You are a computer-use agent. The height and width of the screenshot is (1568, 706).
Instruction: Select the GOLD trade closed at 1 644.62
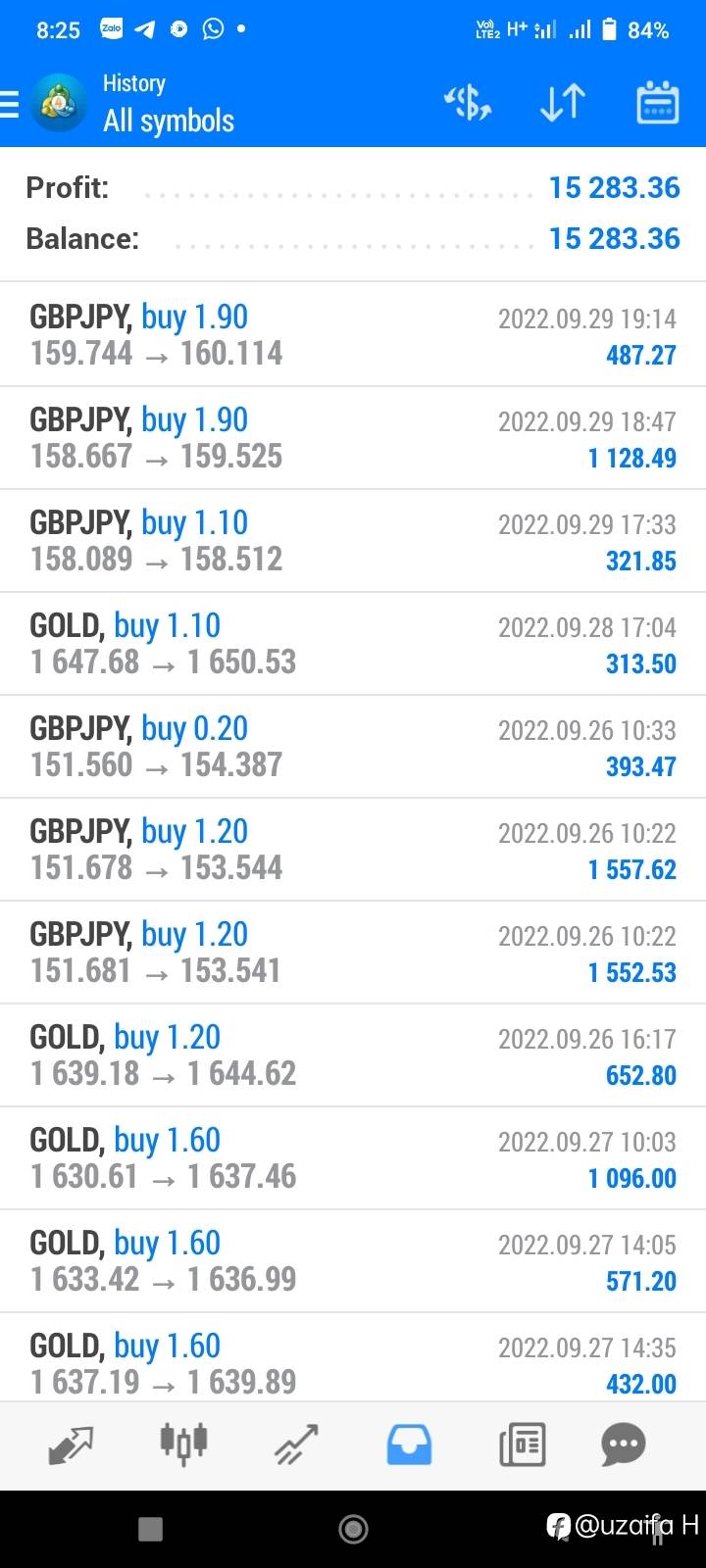click(x=353, y=1055)
